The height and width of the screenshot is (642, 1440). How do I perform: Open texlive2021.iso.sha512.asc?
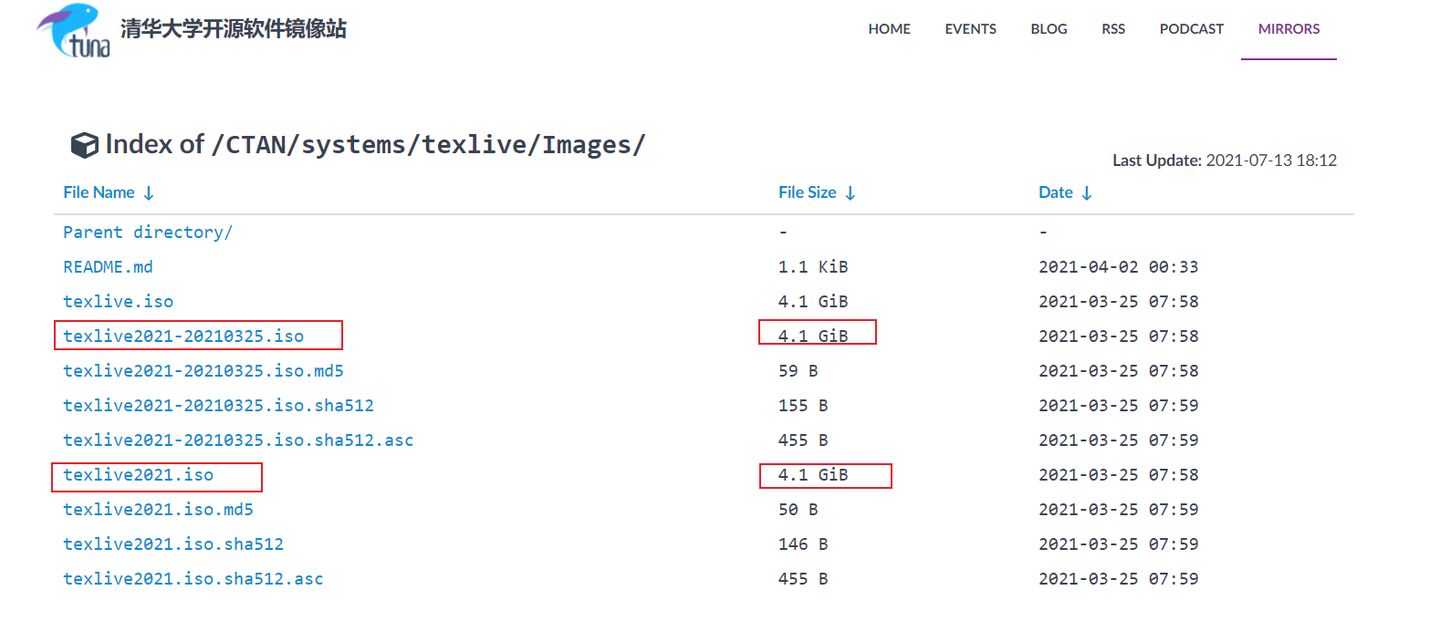click(x=193, y=578)
